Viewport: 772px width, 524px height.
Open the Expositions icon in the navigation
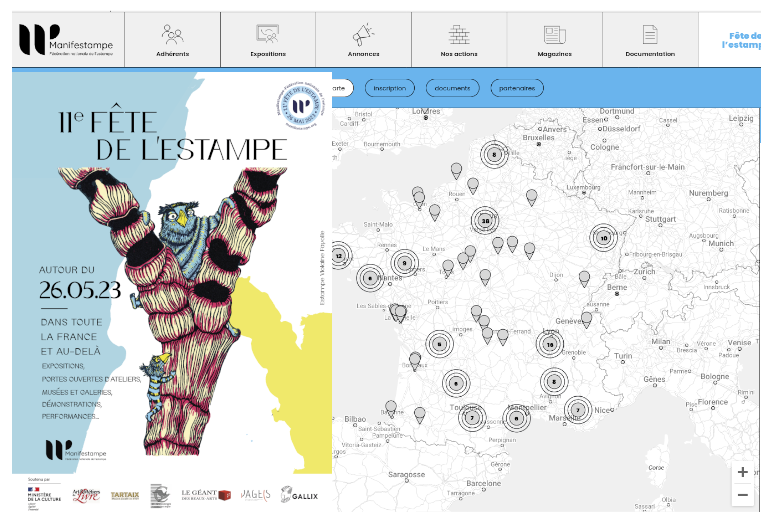coord(268,34)
